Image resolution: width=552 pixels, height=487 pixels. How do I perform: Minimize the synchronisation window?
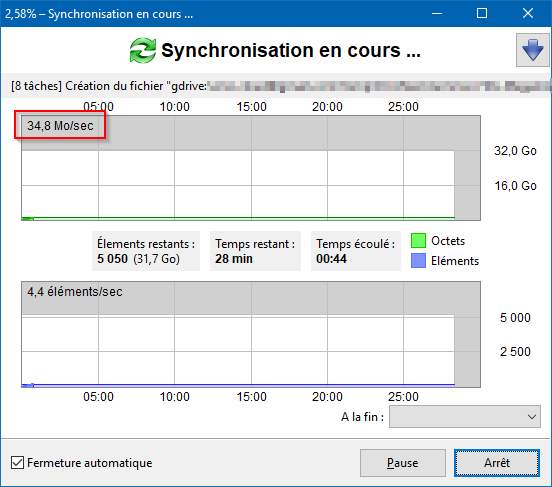[x=437, y=13]
